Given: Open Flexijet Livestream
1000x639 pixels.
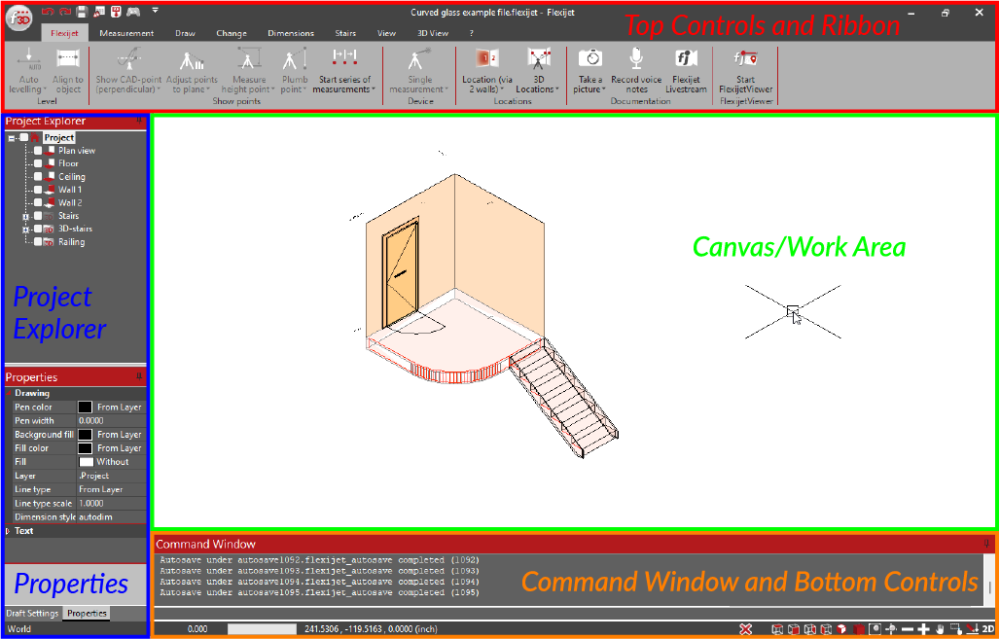Looking at the screenshot, I should pyautogui.click(x=686, y=70).
